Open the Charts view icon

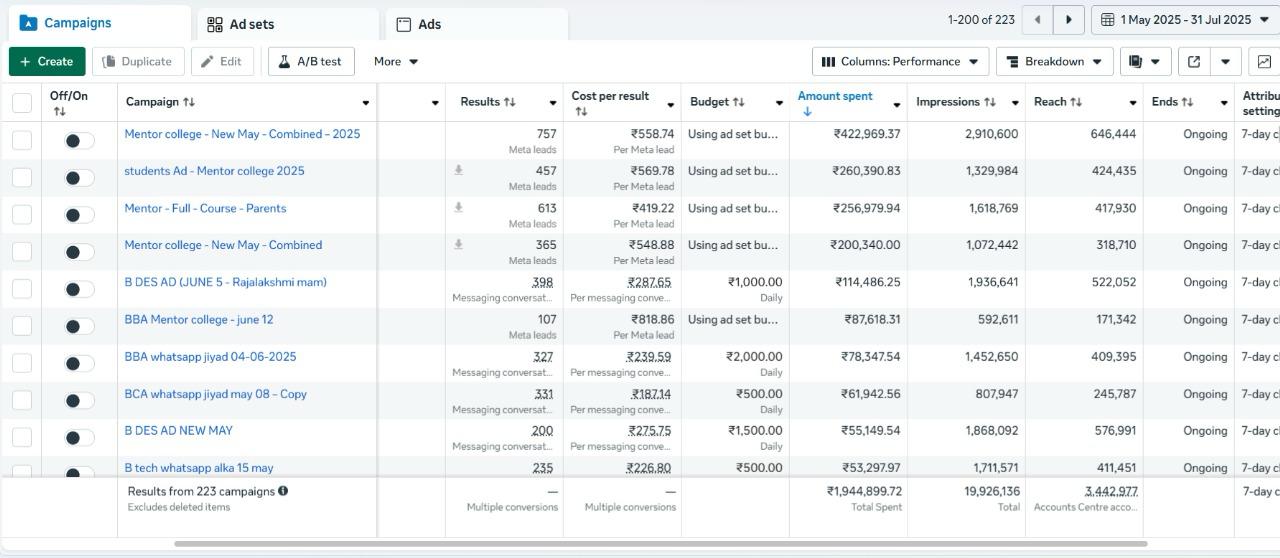tap(1264, 61)
